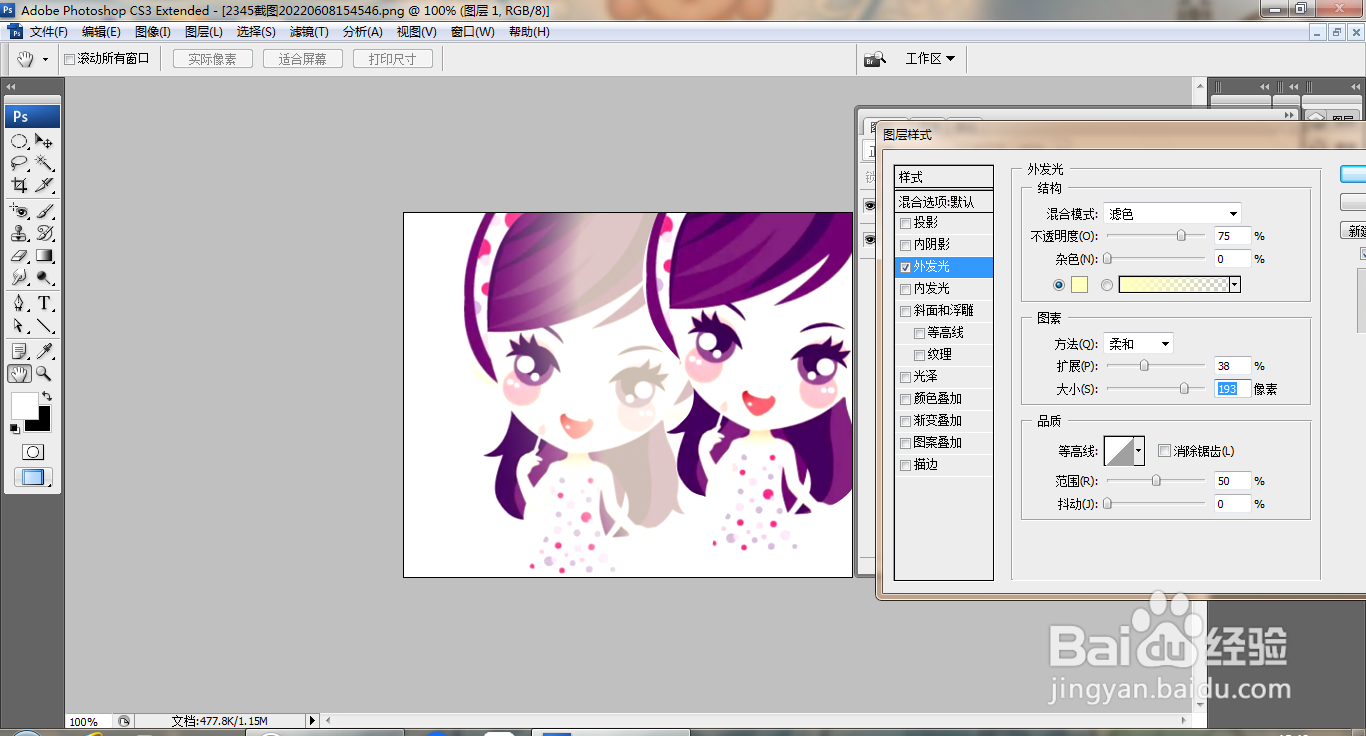Select the Elliptical Marquee tool
This screenshot has width=1366, height=736.
pyautogui.click(x=19, y=141)
